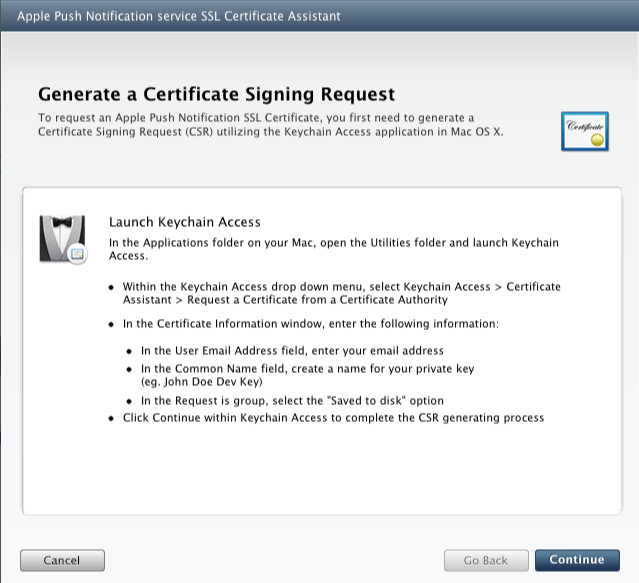This screenshot has height=583, width=639.
Task: Click the Generate a Certificate Signing Request heading
Action: pyautogui.click(x=216, y=95)
